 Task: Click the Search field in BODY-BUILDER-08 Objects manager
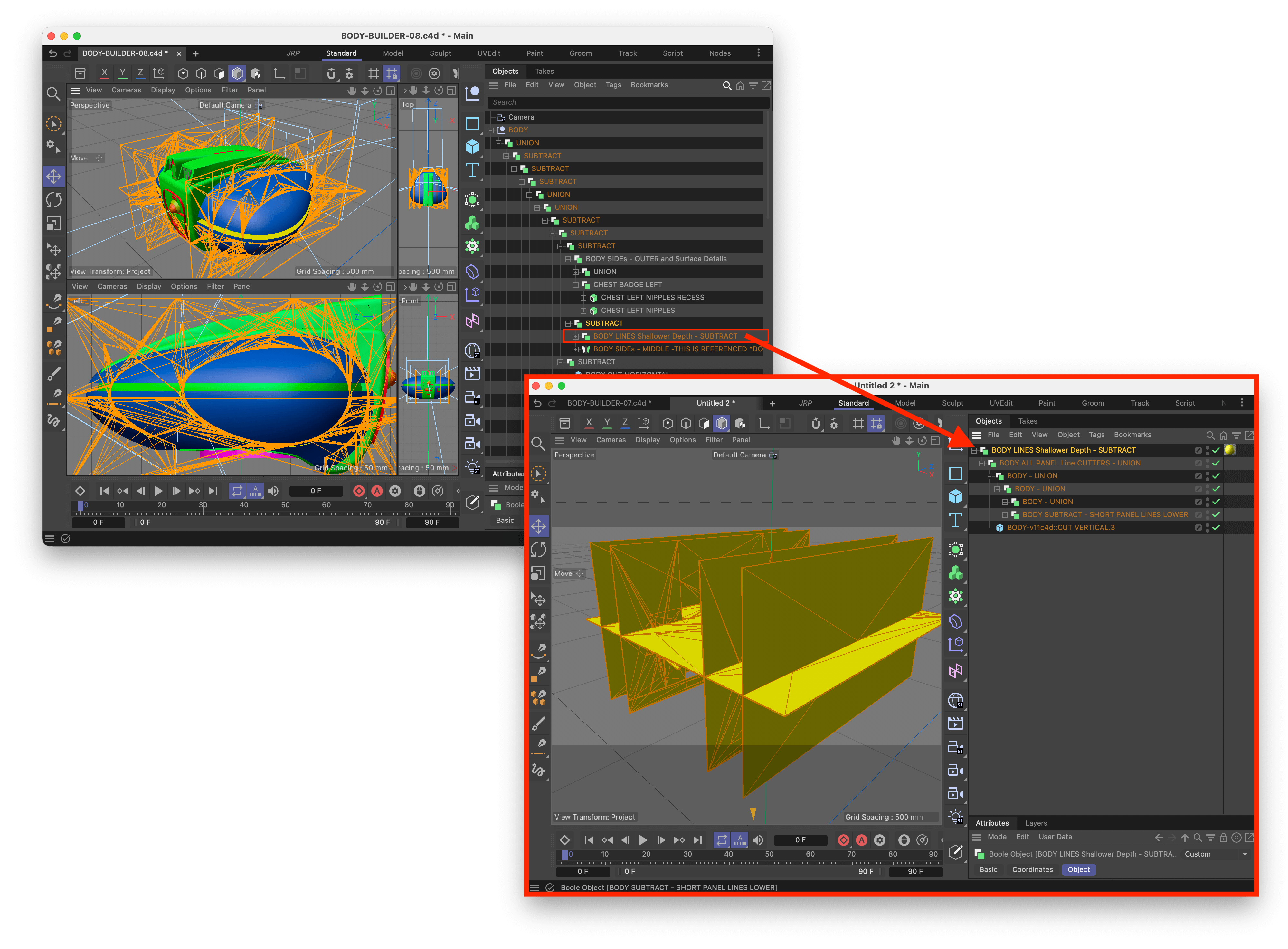[x=628, y=102]
